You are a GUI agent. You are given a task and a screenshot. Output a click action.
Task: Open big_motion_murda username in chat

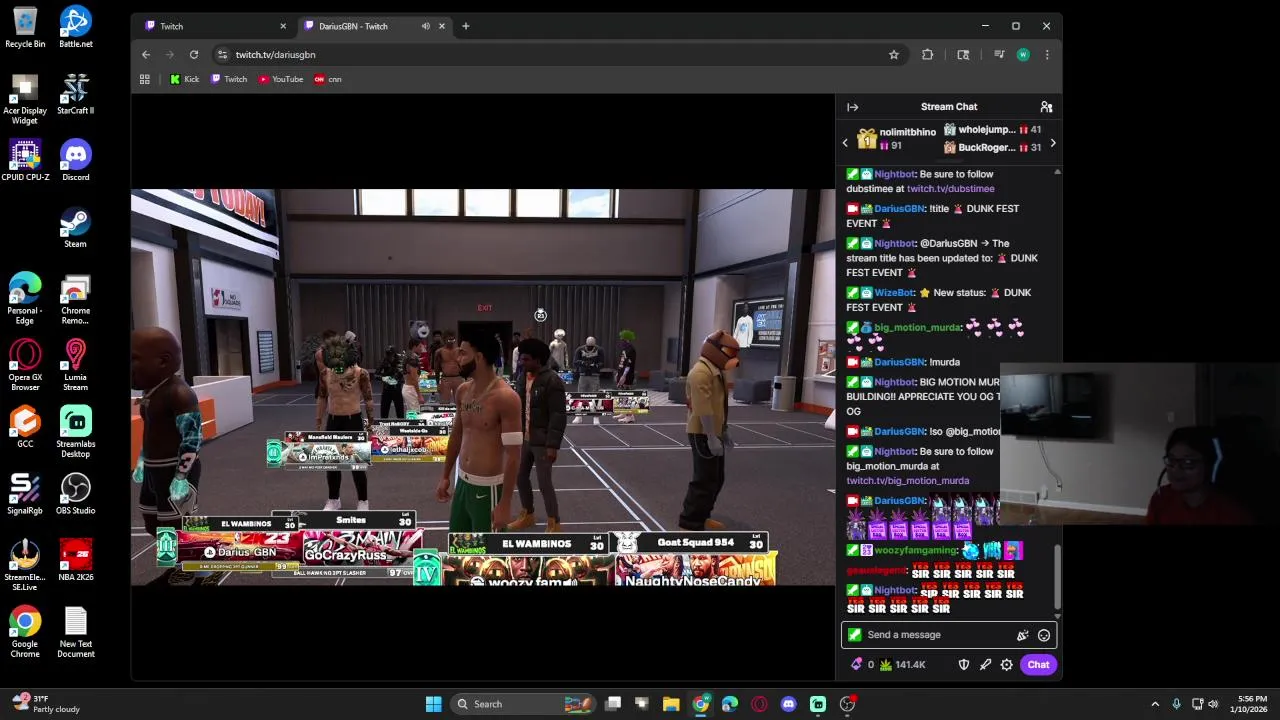917,328
